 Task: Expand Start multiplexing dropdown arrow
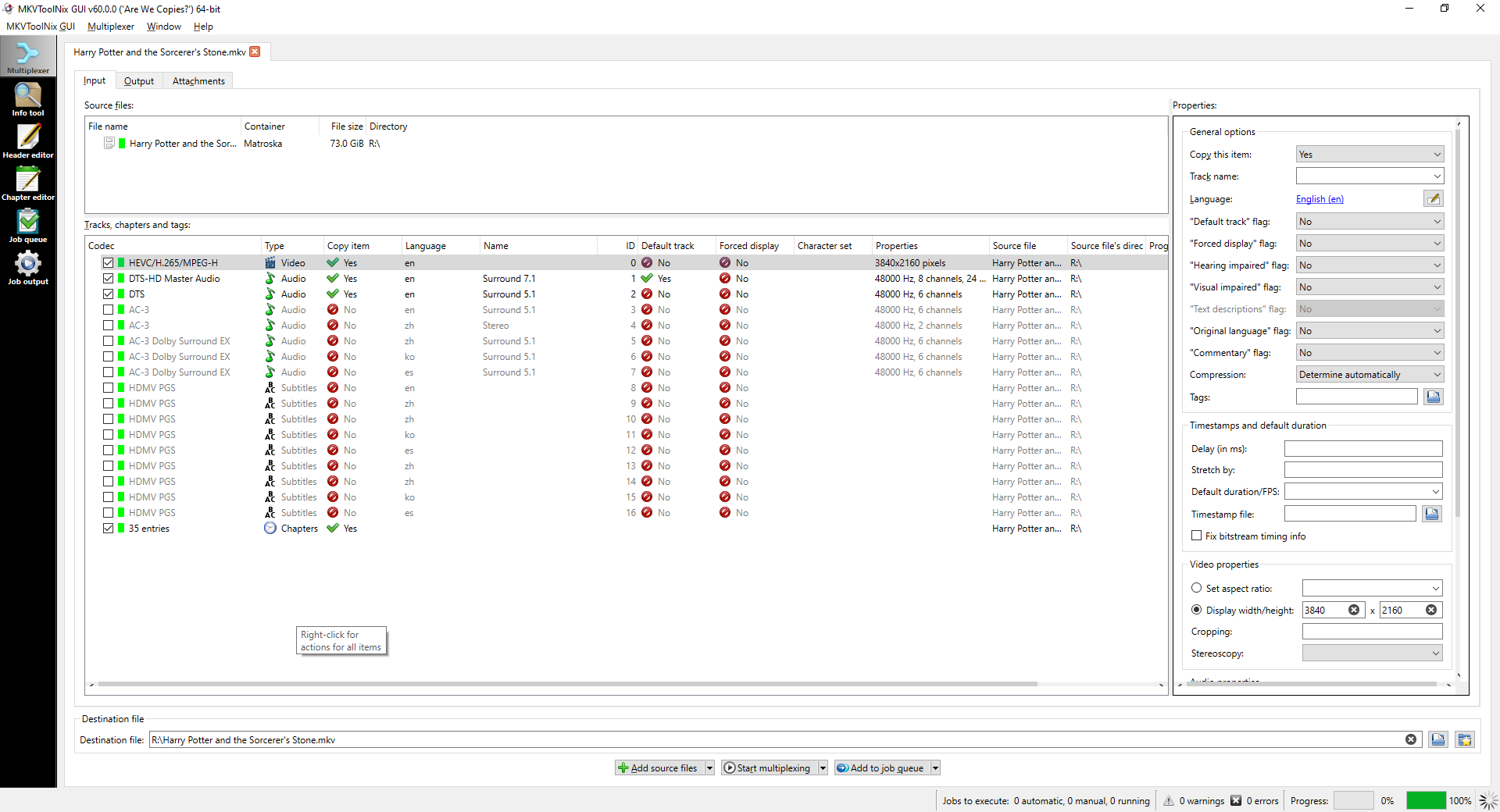coord(823,768)
